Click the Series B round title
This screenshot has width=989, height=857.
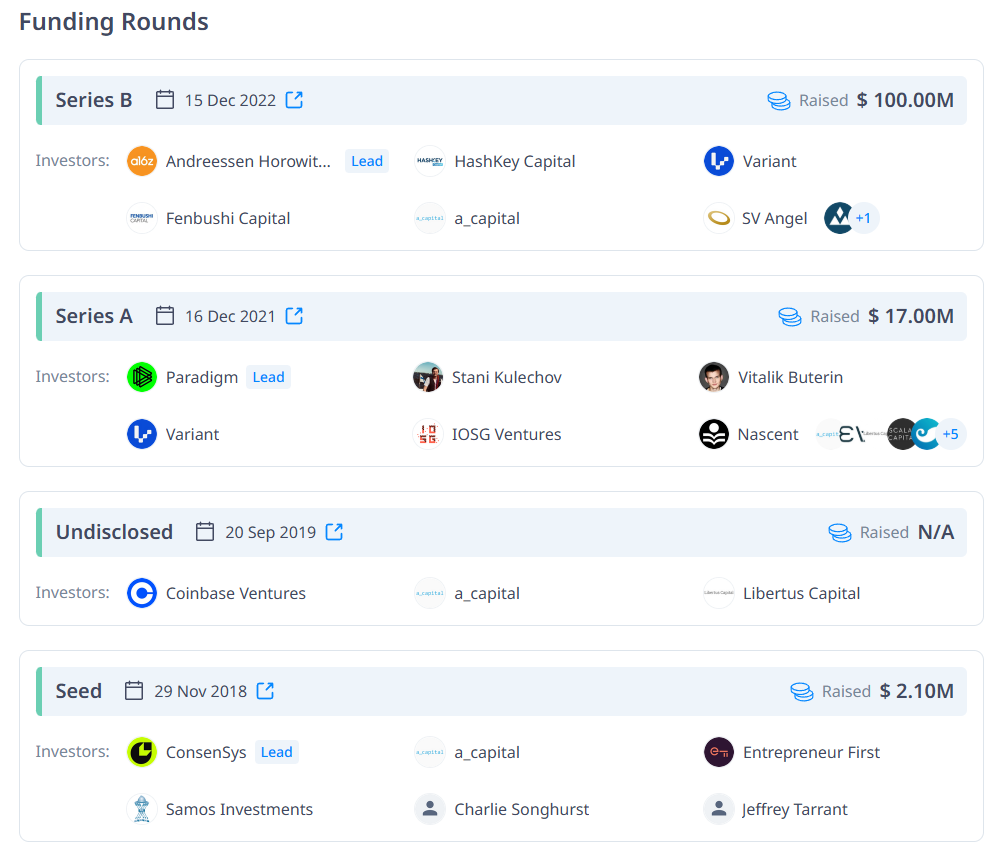94,100
